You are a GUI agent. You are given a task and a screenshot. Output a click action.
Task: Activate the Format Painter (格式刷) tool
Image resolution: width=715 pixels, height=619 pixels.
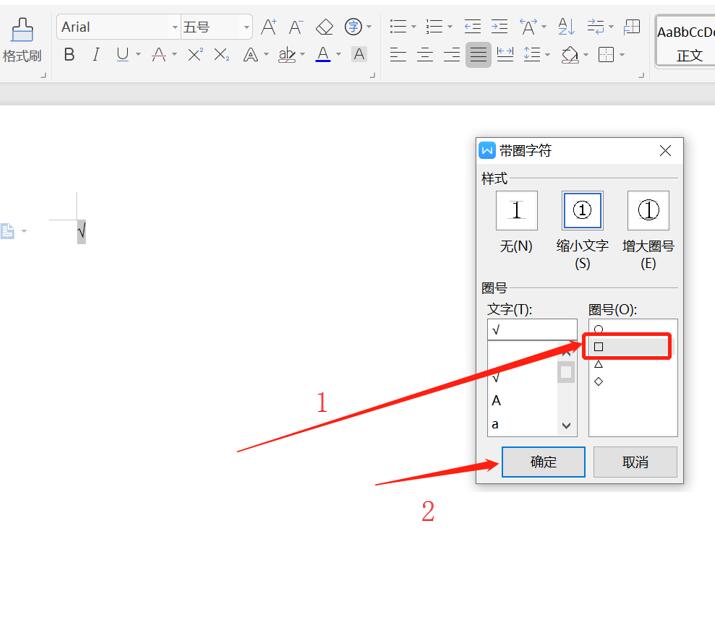(x=21, y=40)
